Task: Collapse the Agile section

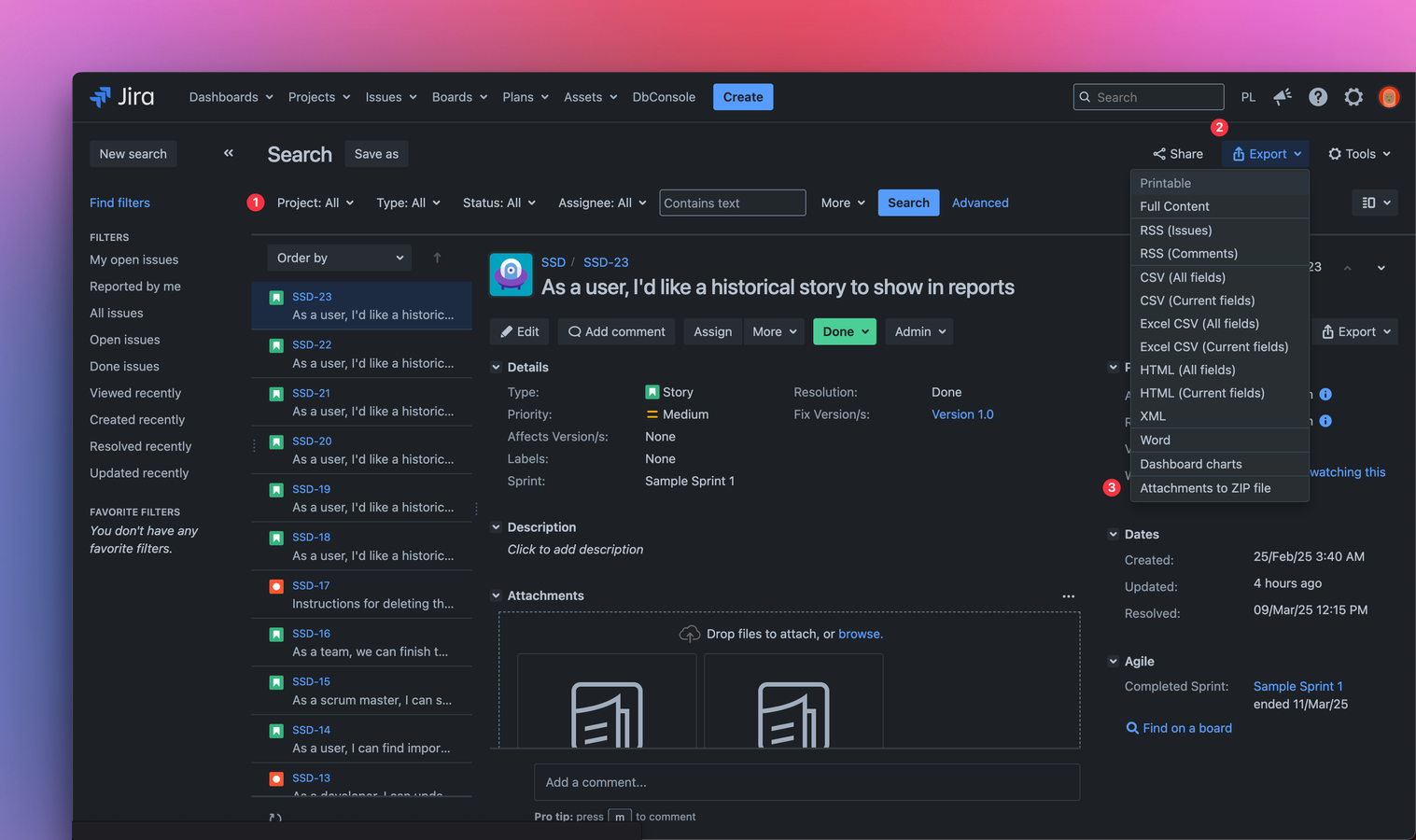Action: (x=1113, y=662)
